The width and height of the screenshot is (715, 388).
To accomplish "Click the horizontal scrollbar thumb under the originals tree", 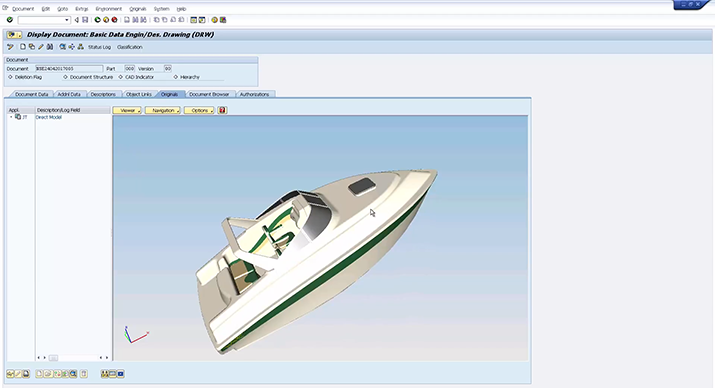I will pyautogui.click(x=53, y=358).
